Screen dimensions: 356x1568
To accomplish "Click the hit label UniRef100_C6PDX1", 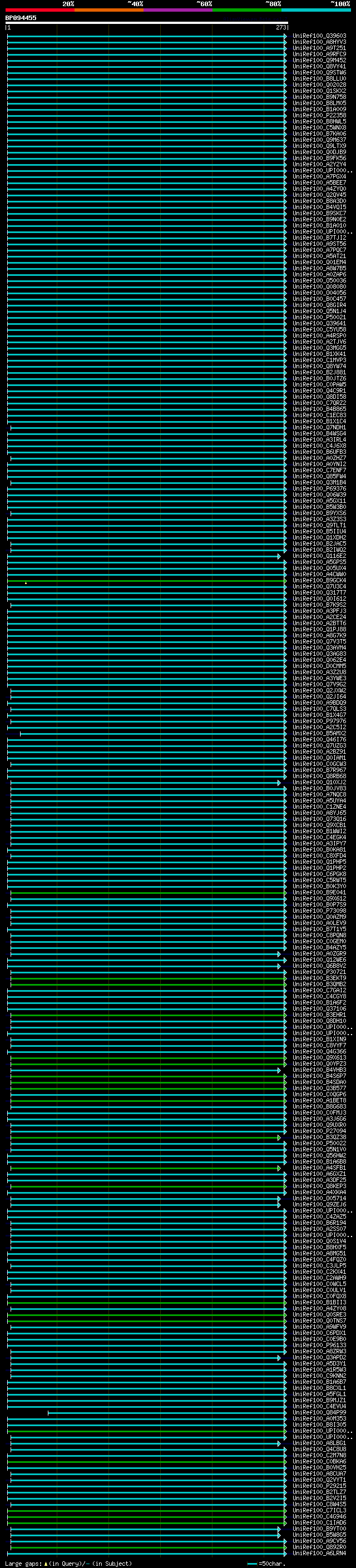I will 319,1334.
